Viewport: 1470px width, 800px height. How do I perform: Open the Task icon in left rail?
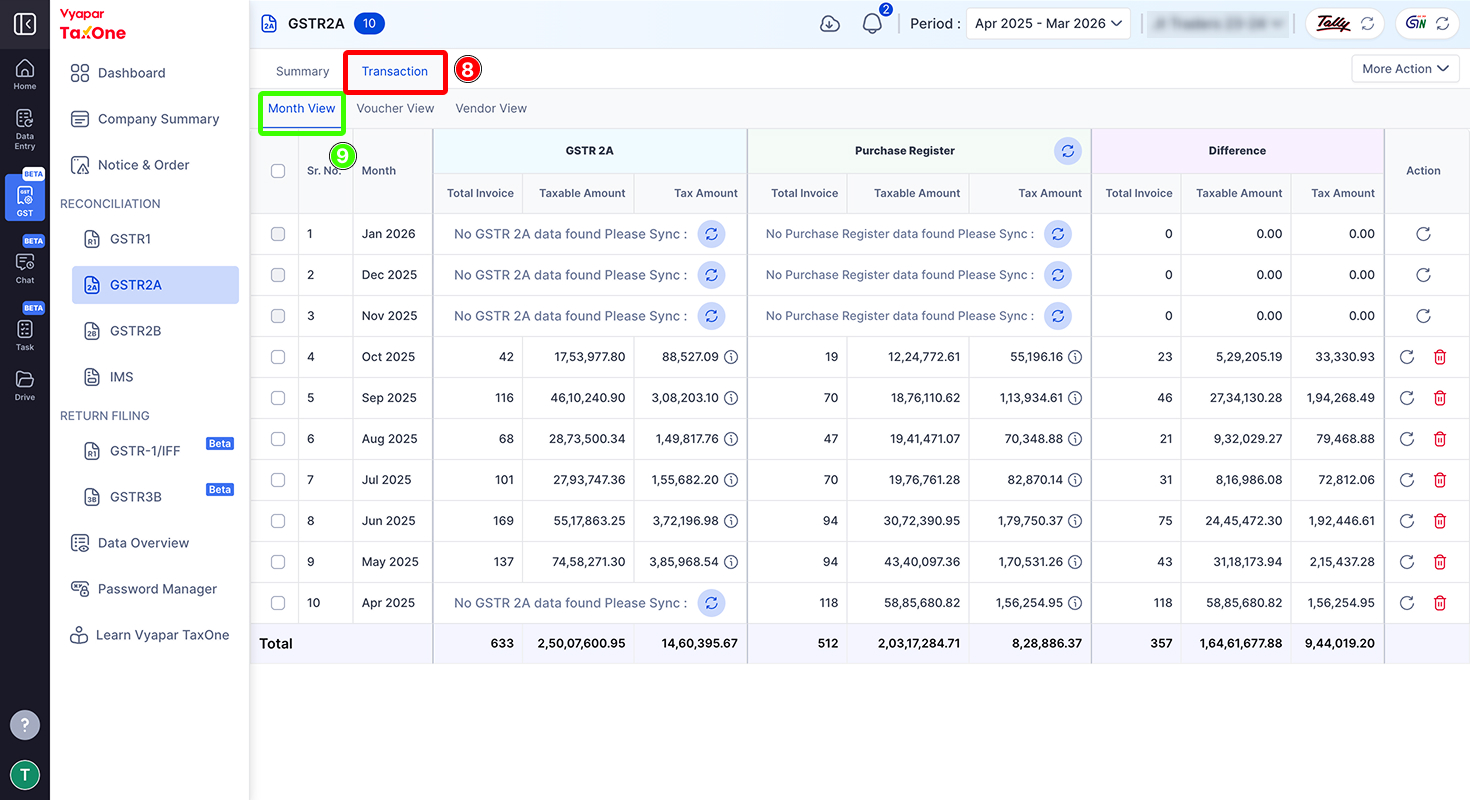click(25, 334)
